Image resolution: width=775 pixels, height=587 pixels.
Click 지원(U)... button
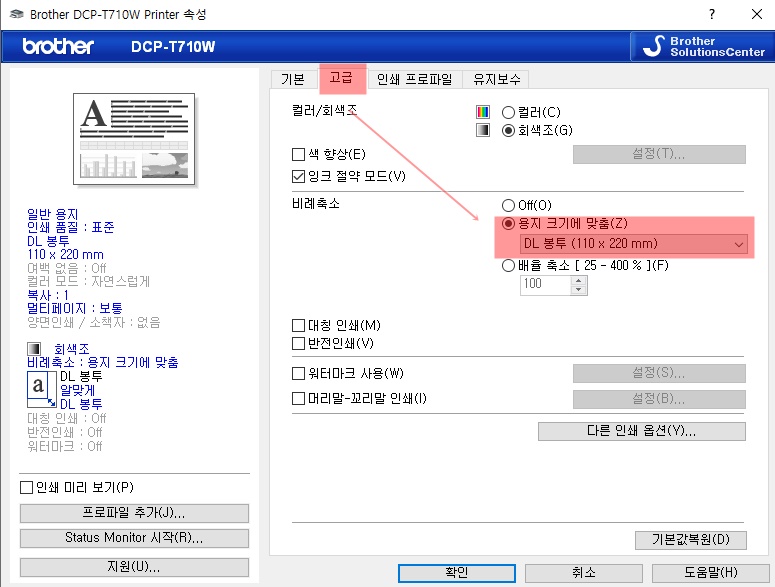tap(134, 567)
